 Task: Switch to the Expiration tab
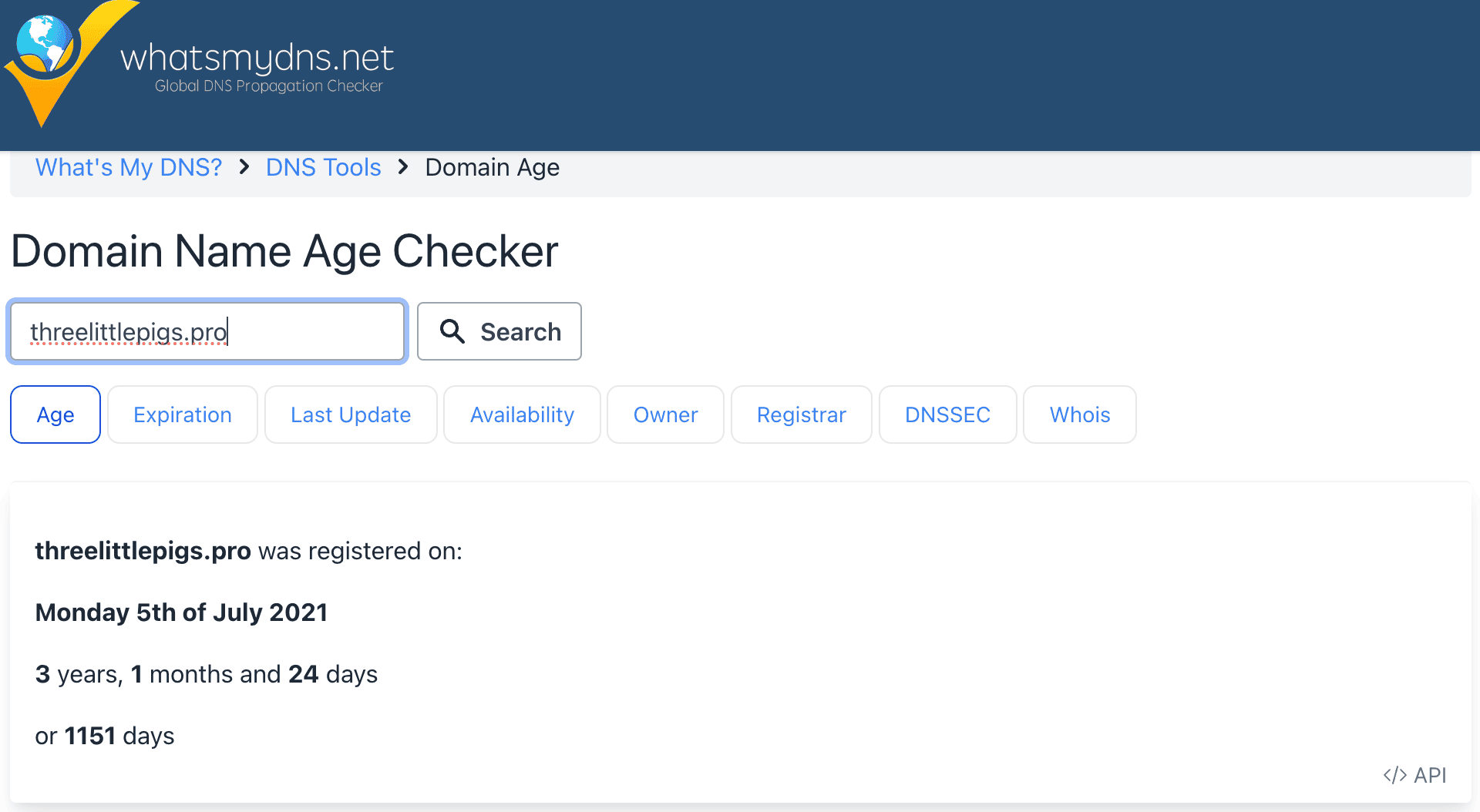tap(183, 414)
